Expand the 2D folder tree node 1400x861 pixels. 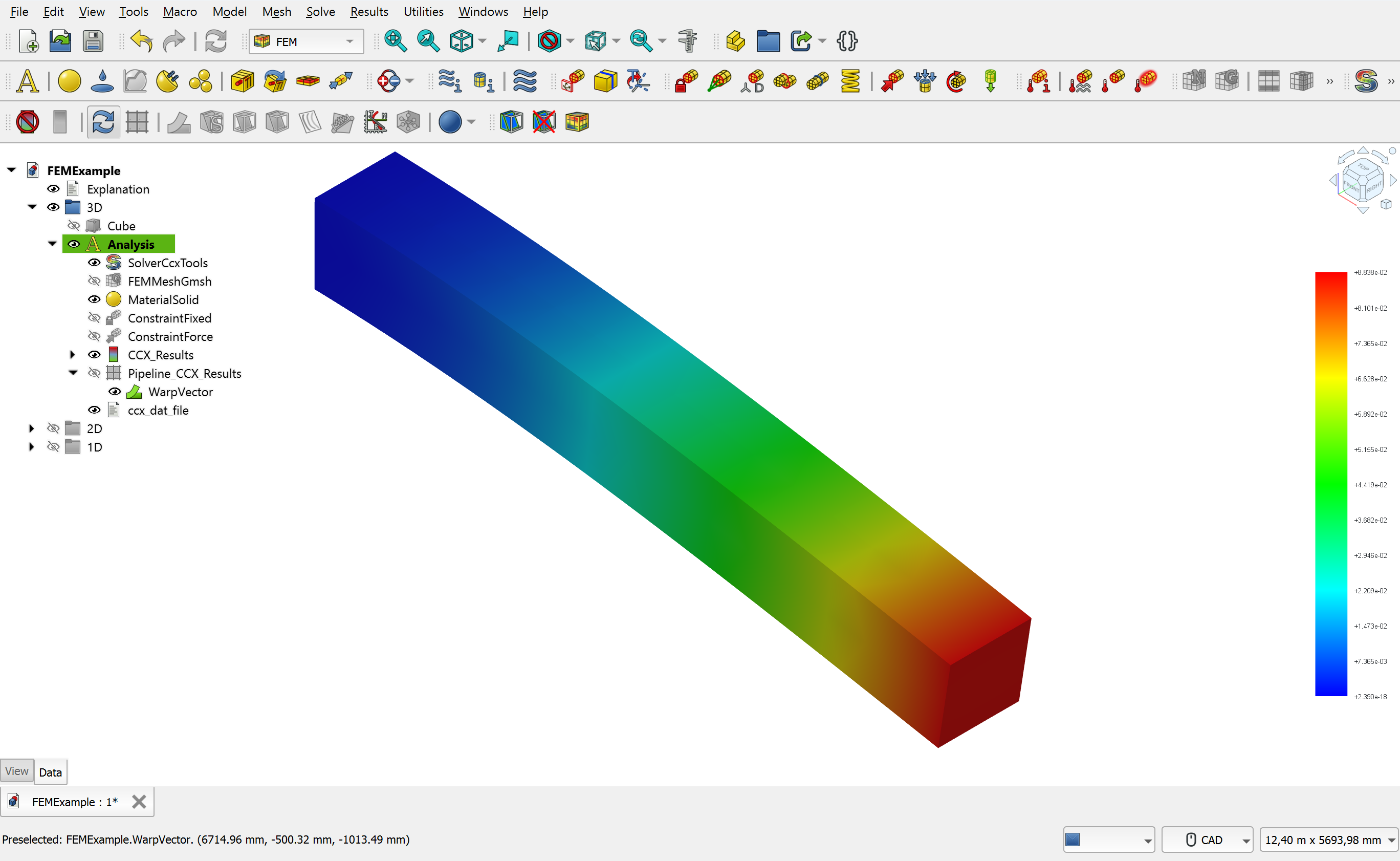click(31, 429)
